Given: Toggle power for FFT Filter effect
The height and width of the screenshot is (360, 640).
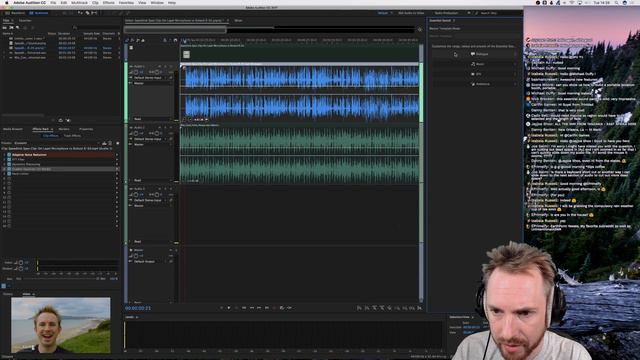Looking at the screenshot, I should click(x=9, y=160).
